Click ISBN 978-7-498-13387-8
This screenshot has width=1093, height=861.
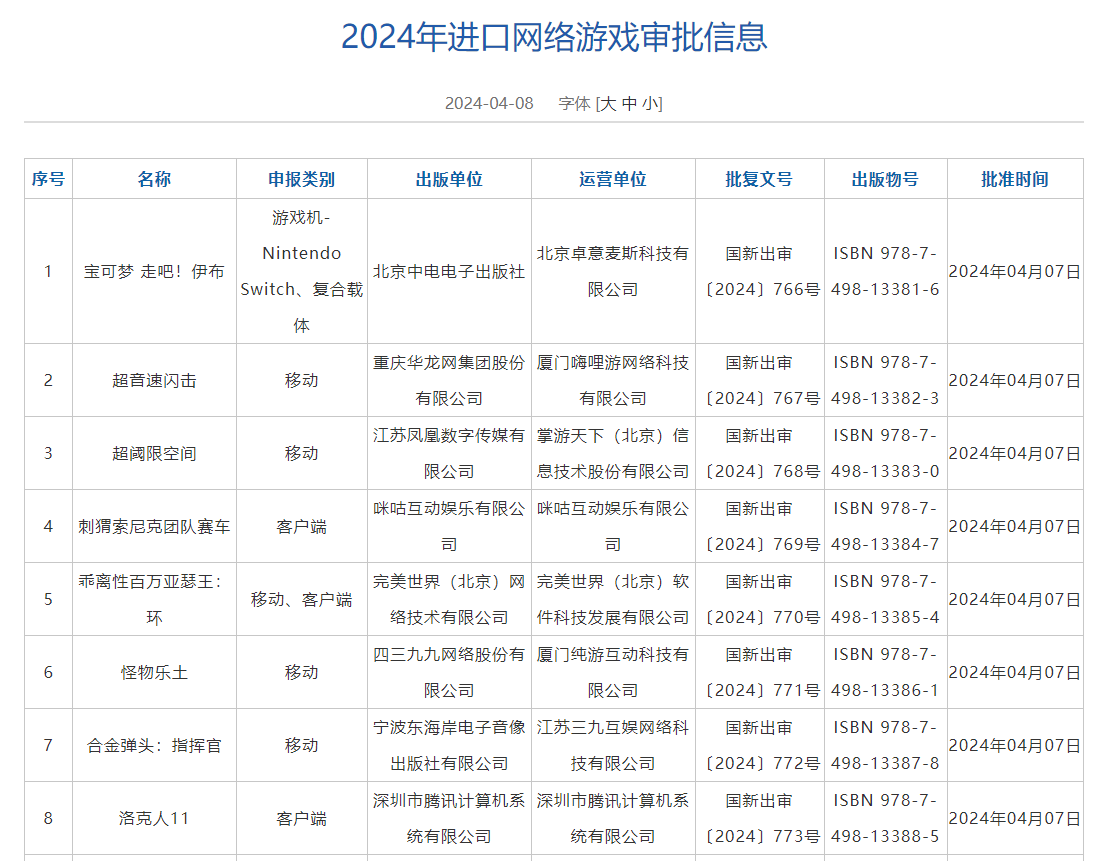pos(885,745)
